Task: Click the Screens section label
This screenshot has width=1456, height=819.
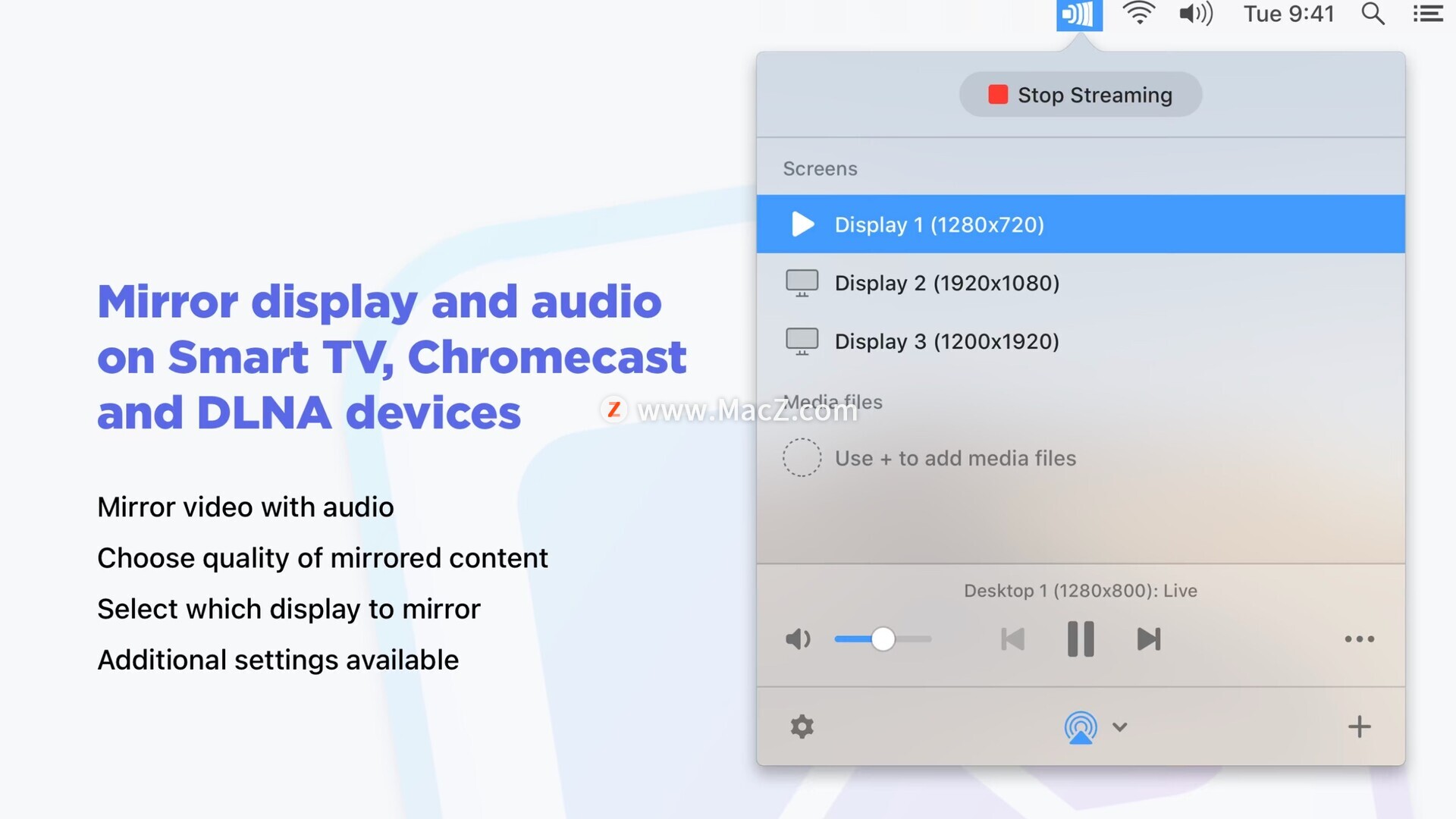Action: click(820, 168)
